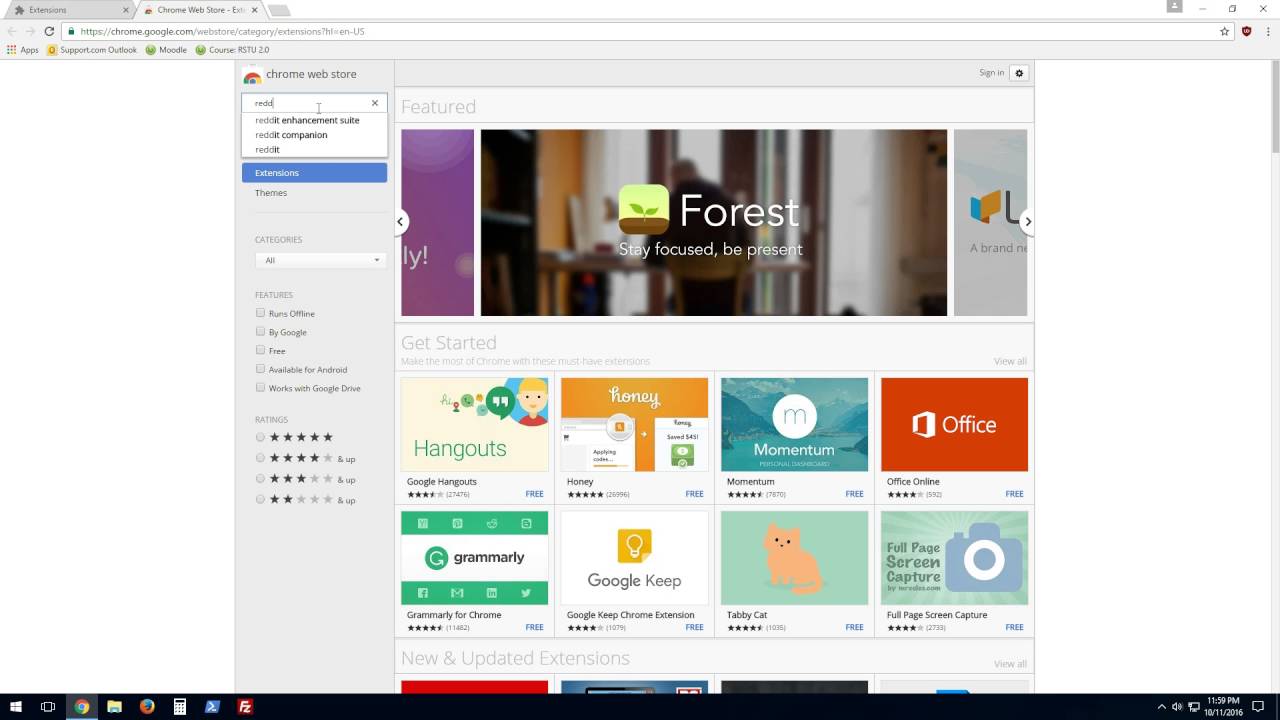Image resolution: width=1280 pixels, height=720 pixels.
Task: Select three stars & up rating
Action: (260, 479)
